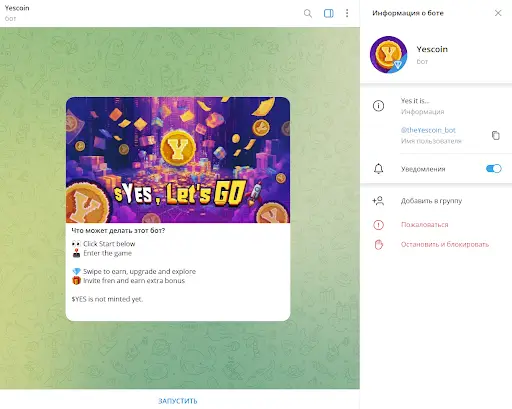Click the Информация о боте panel title
The width and height of the screenshot is (512, 409).
[x=408, y=13]
